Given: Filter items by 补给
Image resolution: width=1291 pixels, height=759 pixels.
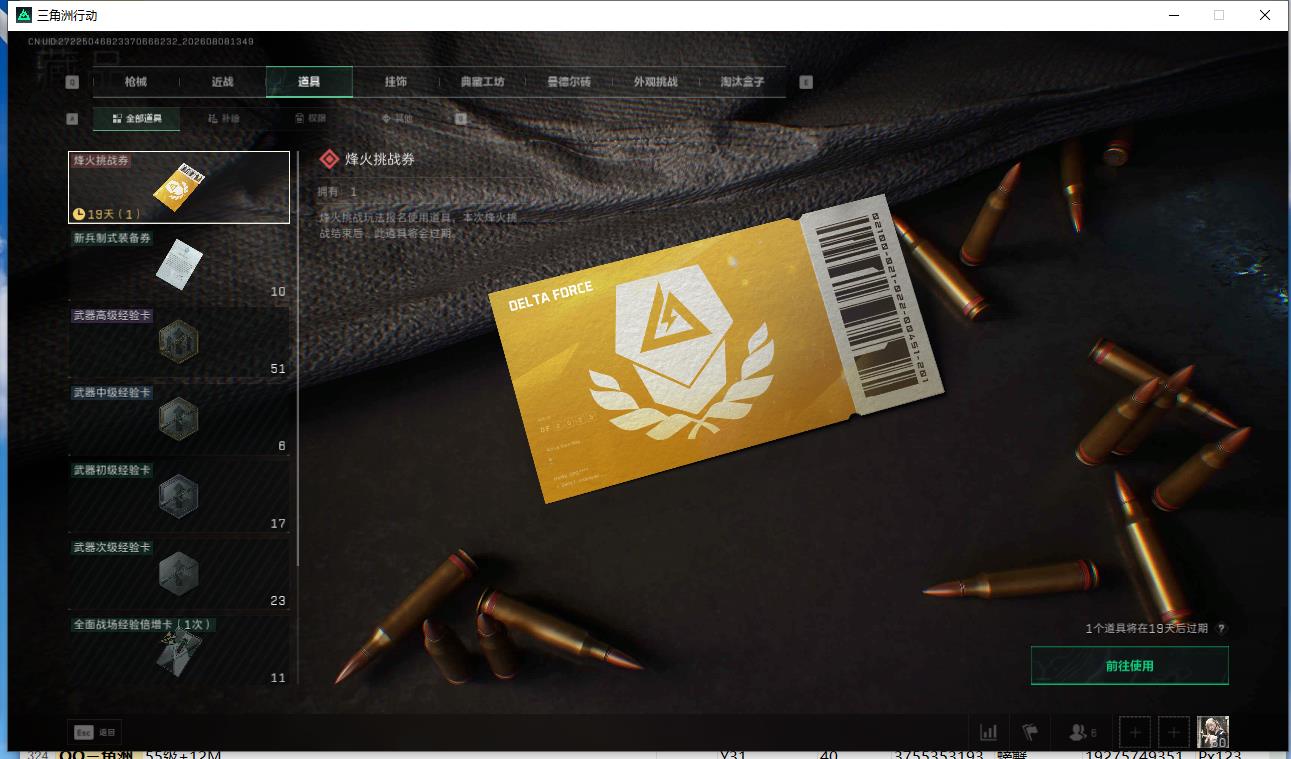Looking at the screenshot, I should click(224, 118).
